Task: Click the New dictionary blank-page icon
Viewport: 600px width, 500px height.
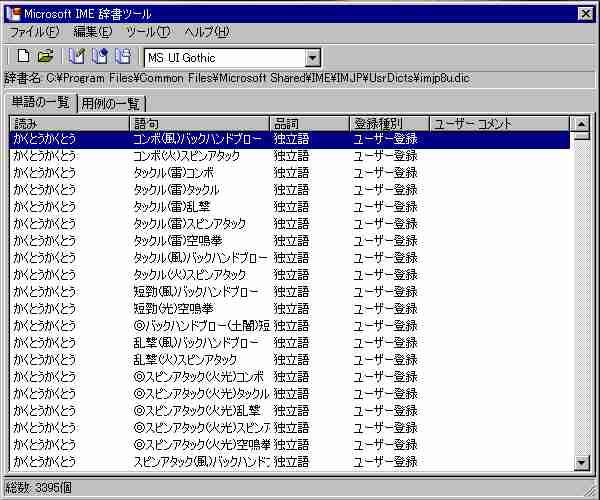Action: point(23,57)
